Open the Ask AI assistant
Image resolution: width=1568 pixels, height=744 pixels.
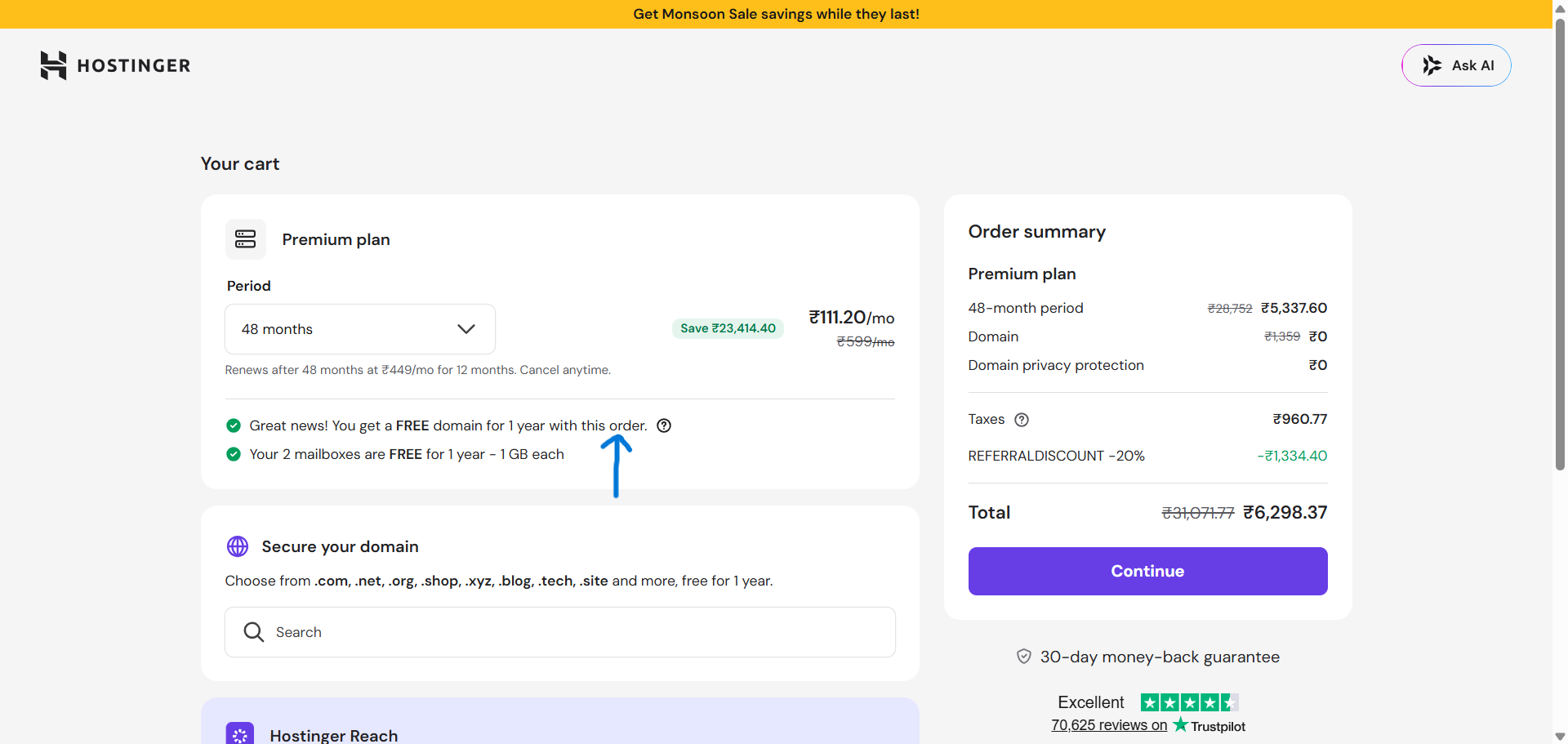point(1456,65)
